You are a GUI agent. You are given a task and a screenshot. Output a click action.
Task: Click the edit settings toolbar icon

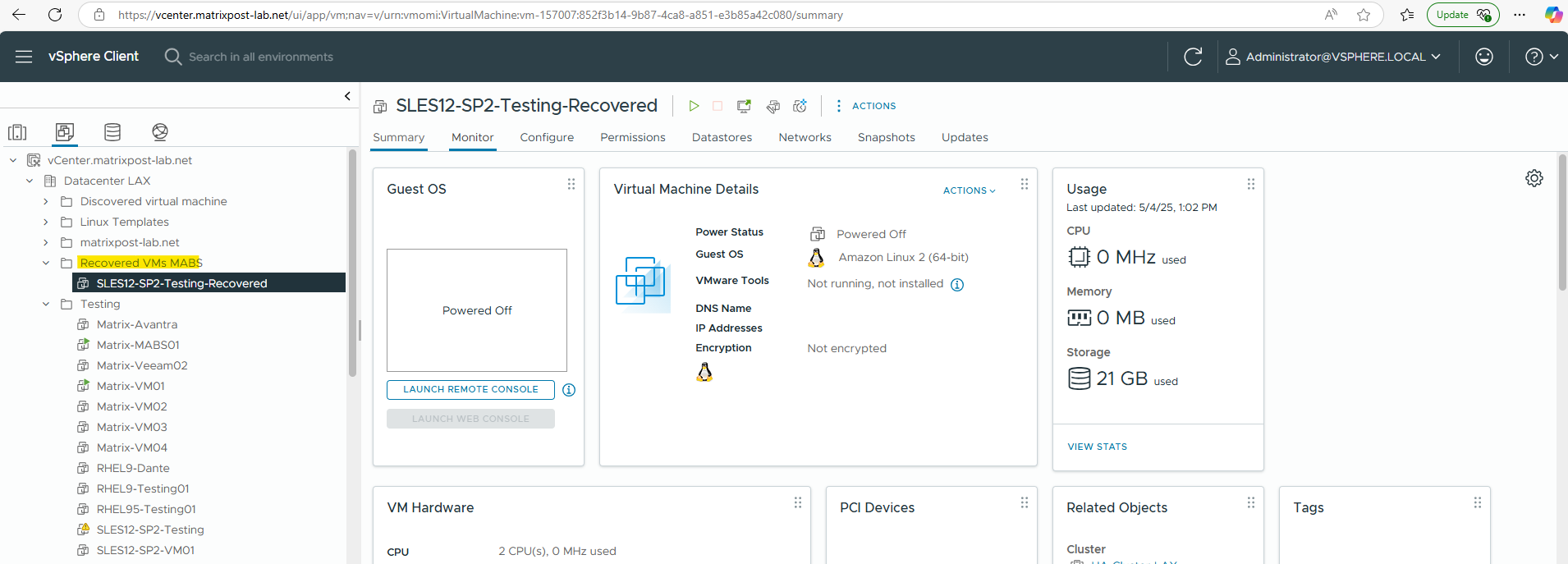[x=773, y=106]
